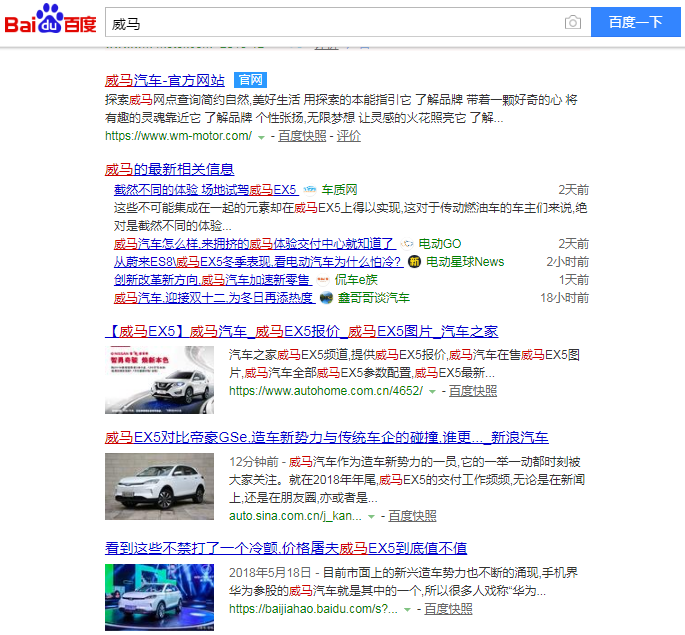Click 电动GO source icon
The image size is (685, 635).
coord(407,244)
